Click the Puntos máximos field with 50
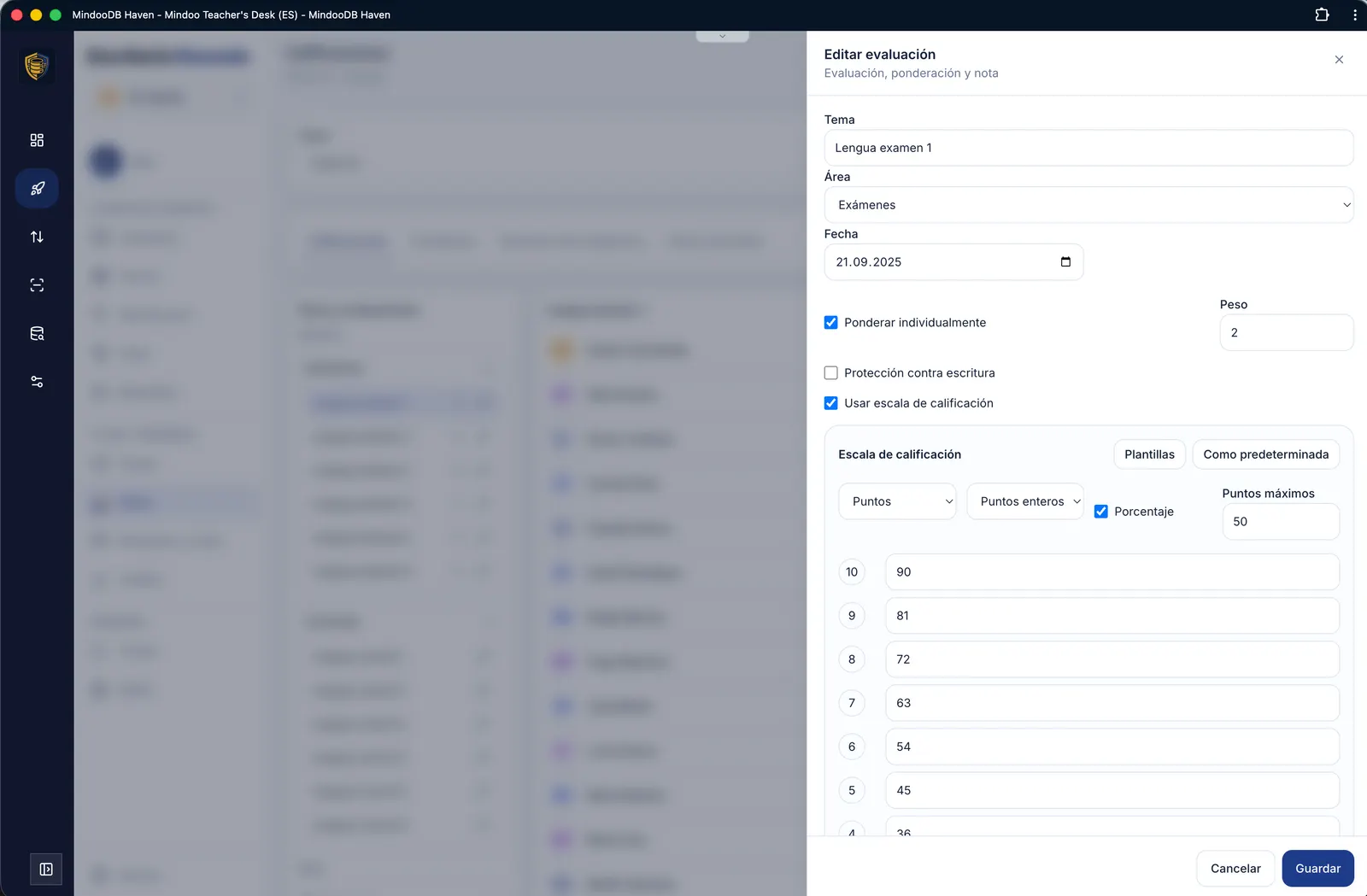Viewport: 1367px width, 896px height. [1281, 522]
